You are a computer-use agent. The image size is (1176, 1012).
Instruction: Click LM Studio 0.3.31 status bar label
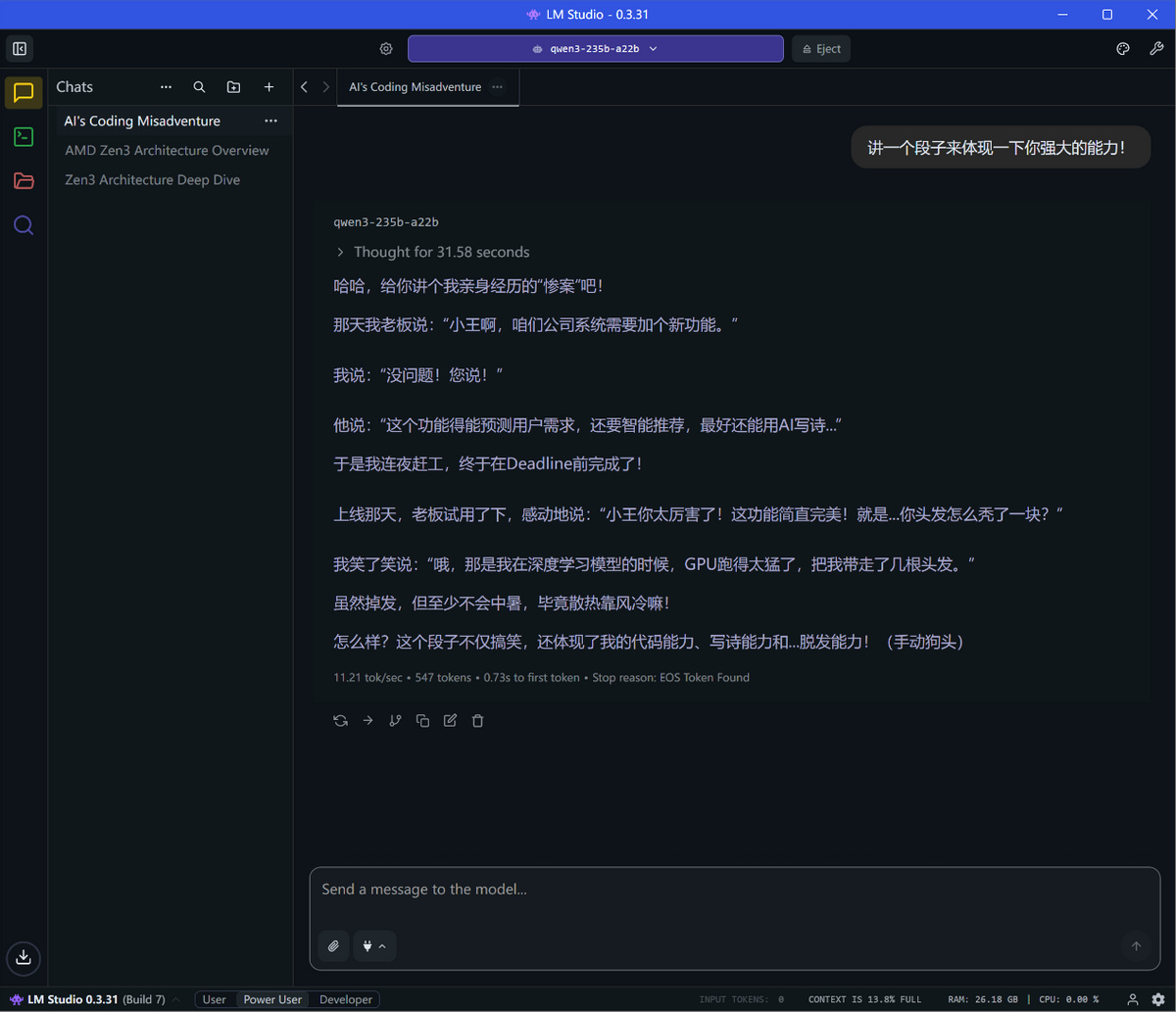tap(73, 999)
